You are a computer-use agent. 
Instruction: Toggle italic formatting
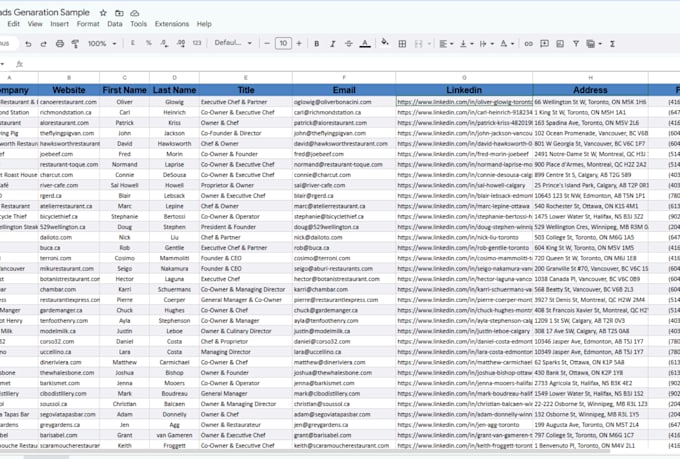[x=333, y=44]
